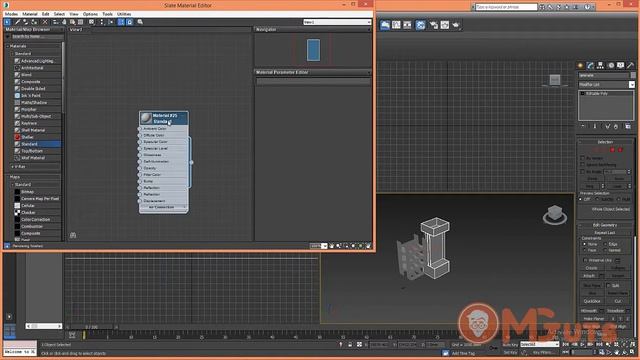Click Assign Material to Selection icon
Screen dimensions: 640x360
coord(34,22)
